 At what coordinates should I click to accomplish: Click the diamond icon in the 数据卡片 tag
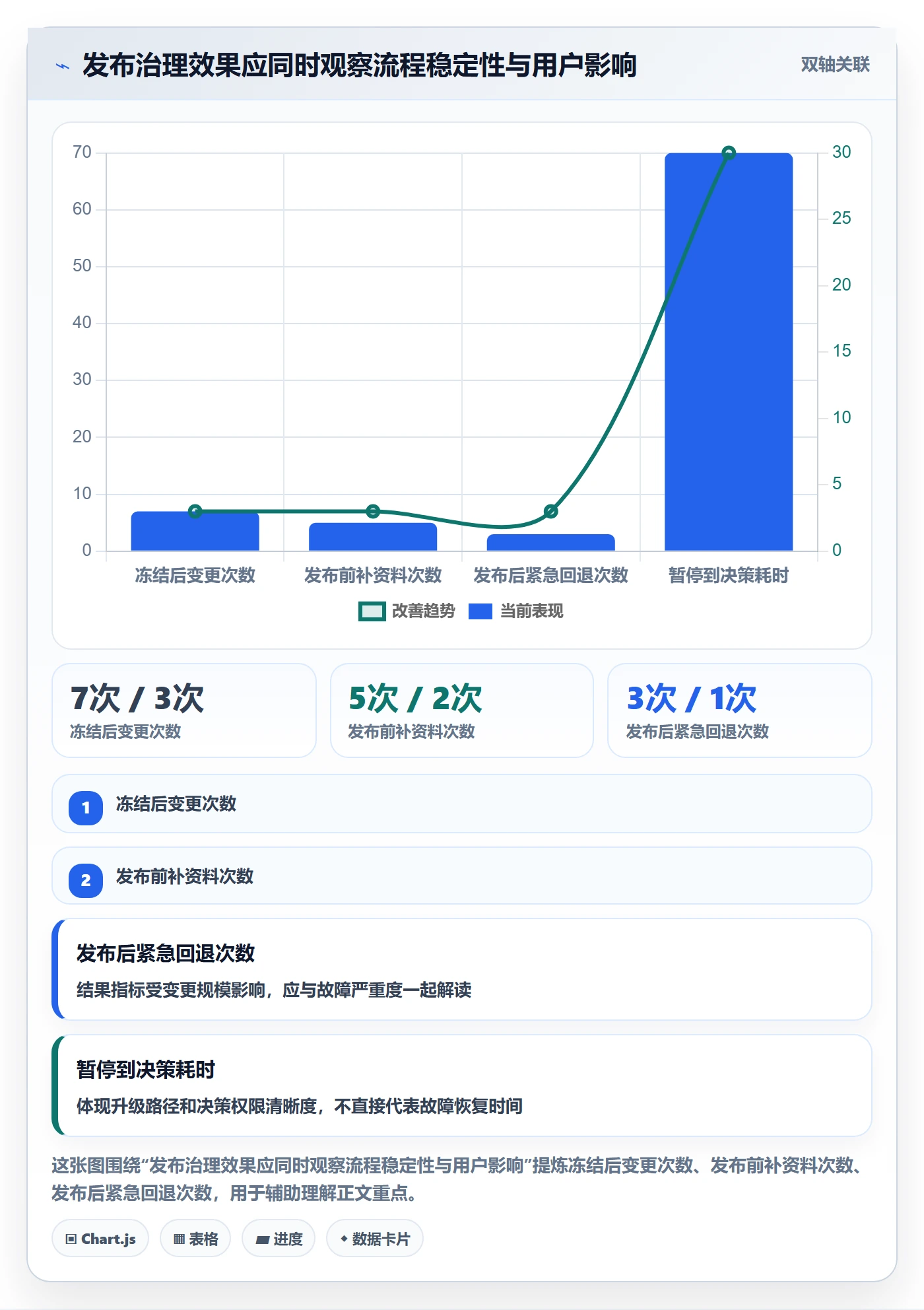point(344,1239)
